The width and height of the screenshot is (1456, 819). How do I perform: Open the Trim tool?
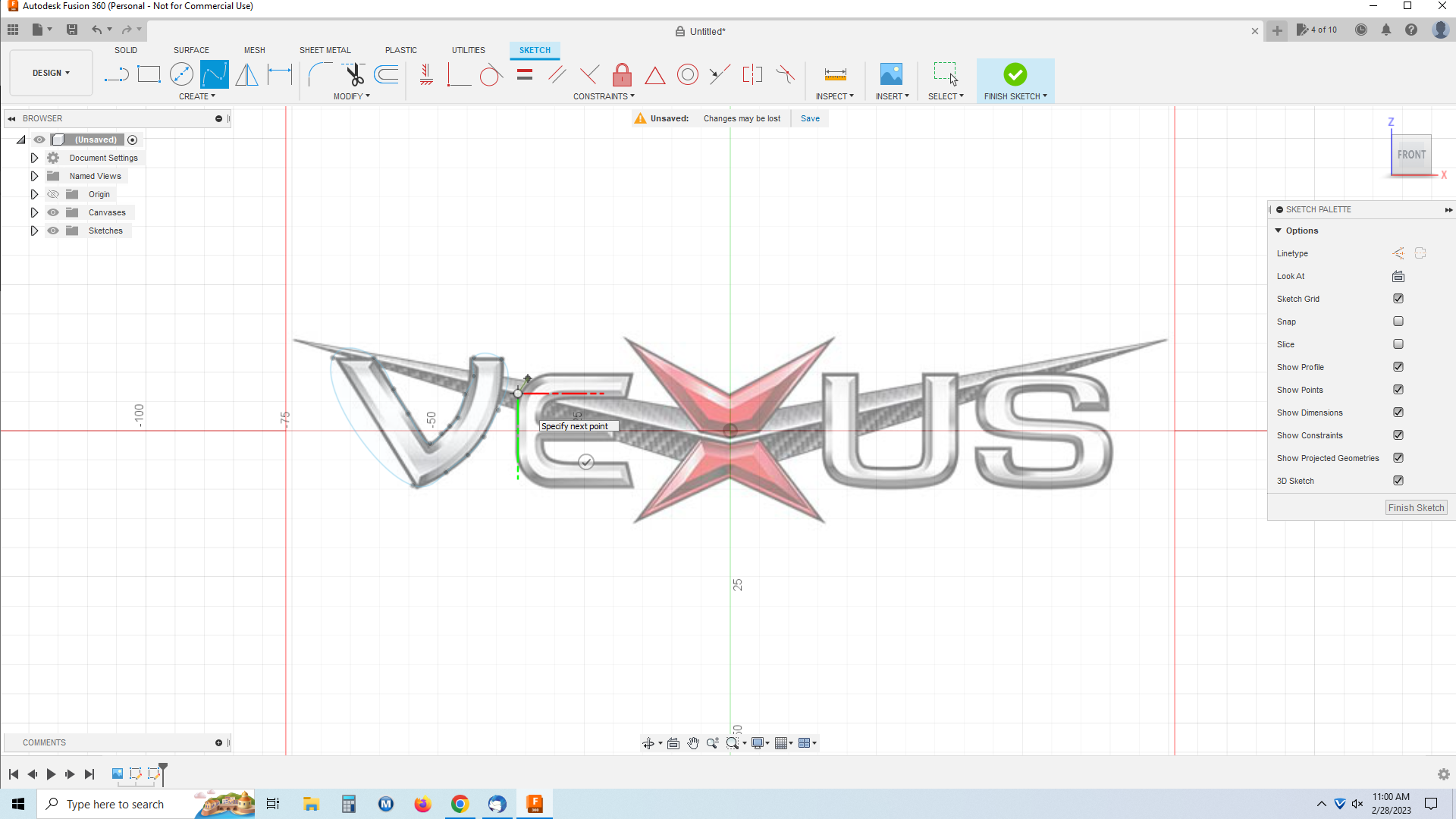tap(354, 74)
